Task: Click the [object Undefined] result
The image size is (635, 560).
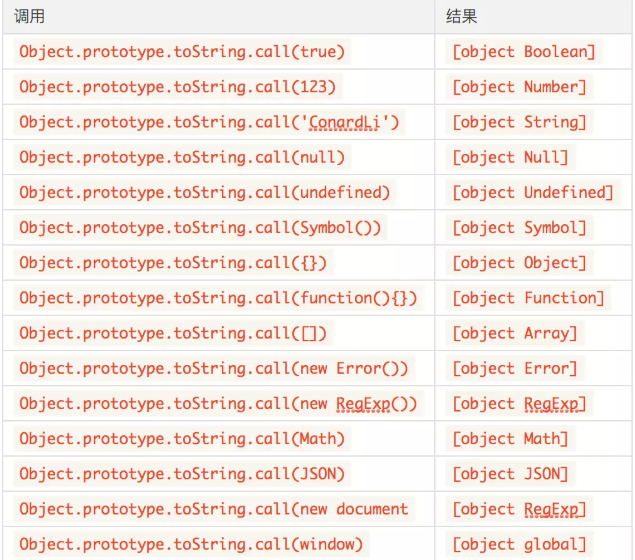Action: pos(533,193)
